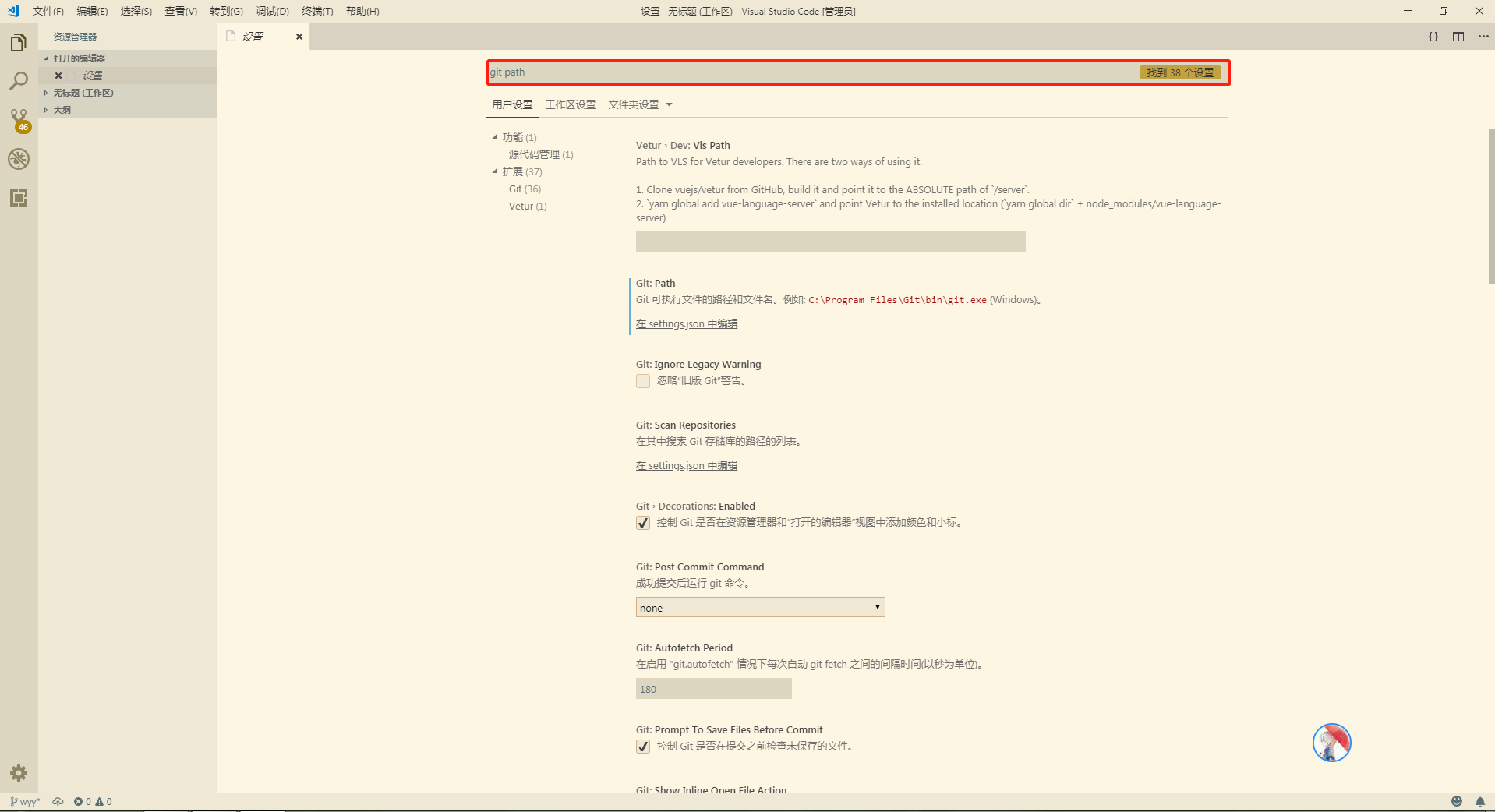This screenshot has width=1495, height=812.
Task: Click the Manage gear icon
Action: [19, 773]
